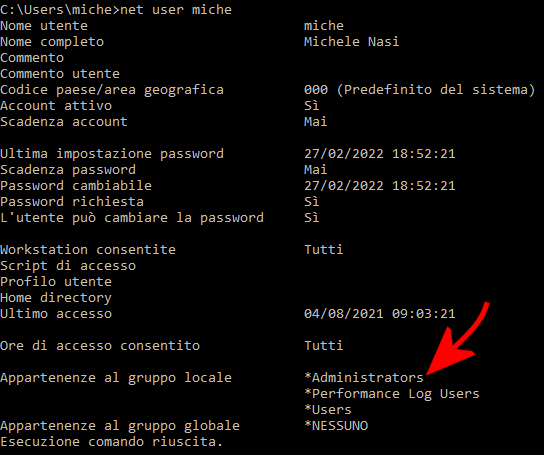Image resolution: width=544 pixels, height=455 pixels.
Task: Click 'Ore di accesso consentito' label
Action: point(100,345)
